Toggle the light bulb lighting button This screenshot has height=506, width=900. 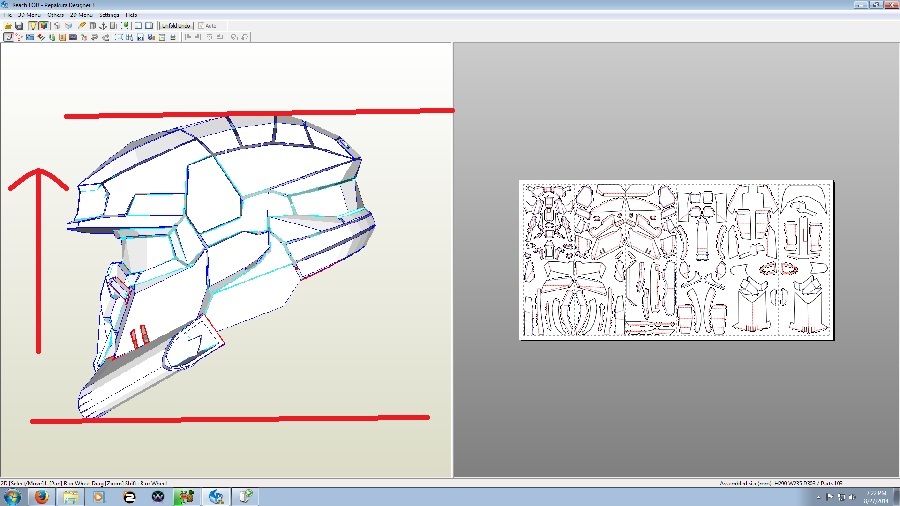pyautogui.click(x=33, y=26)
